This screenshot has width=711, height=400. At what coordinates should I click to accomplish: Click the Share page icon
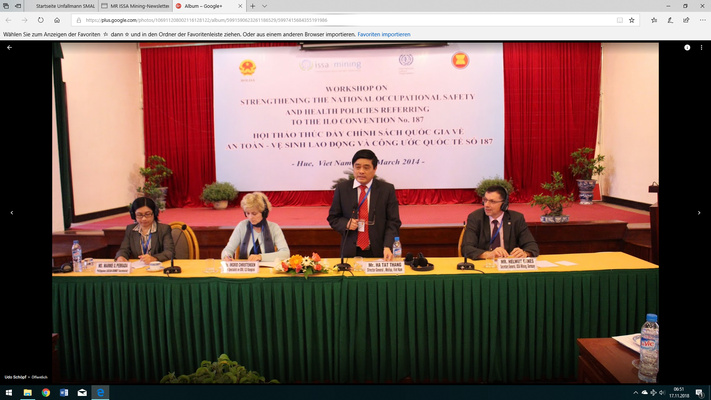686,20
